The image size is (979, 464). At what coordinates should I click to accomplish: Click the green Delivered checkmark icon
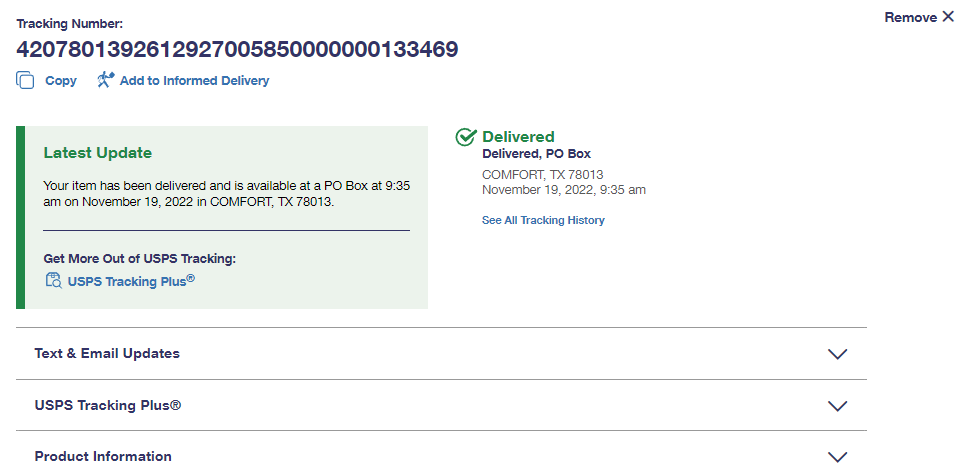point(465,137)
